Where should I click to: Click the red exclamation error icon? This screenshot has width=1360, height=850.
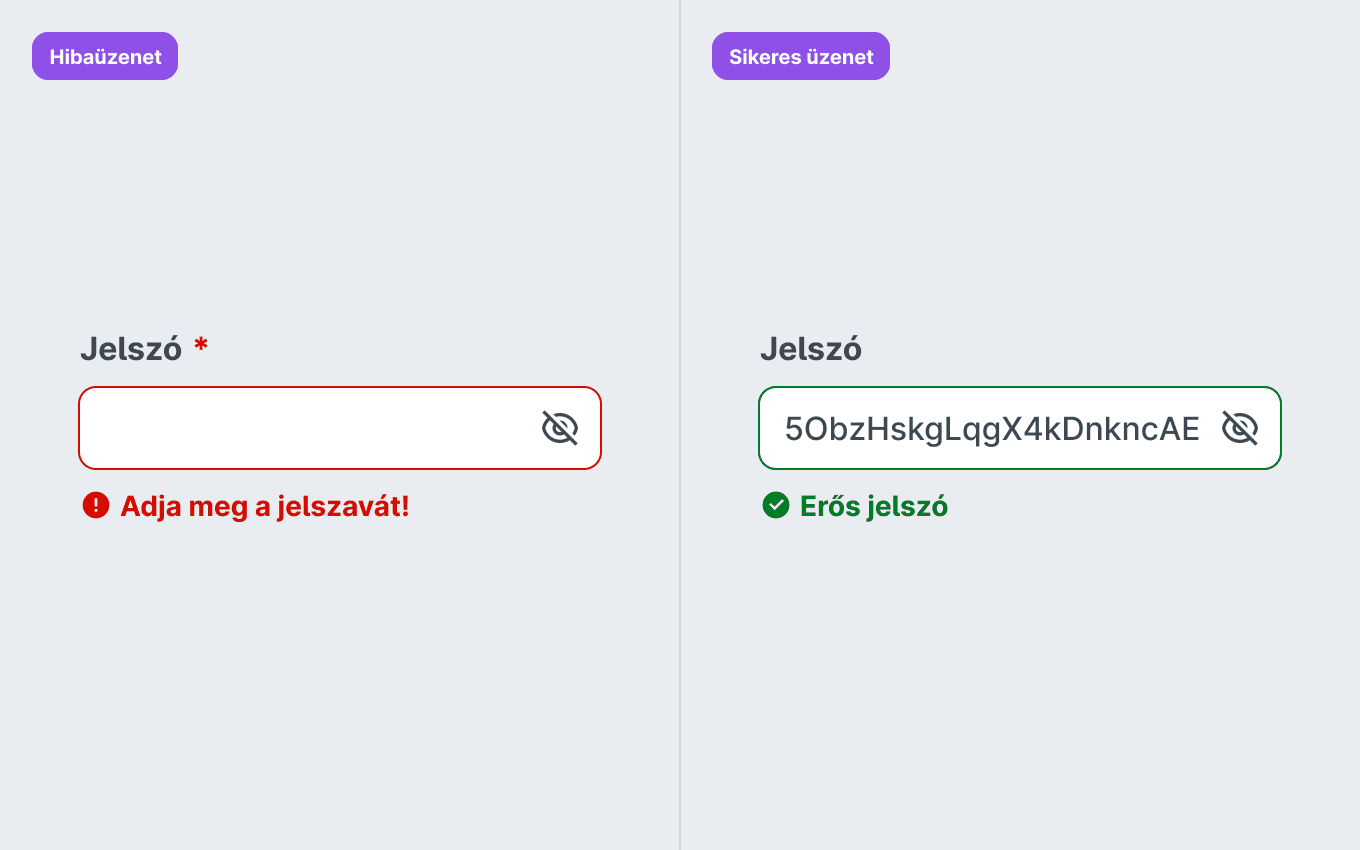95,506
